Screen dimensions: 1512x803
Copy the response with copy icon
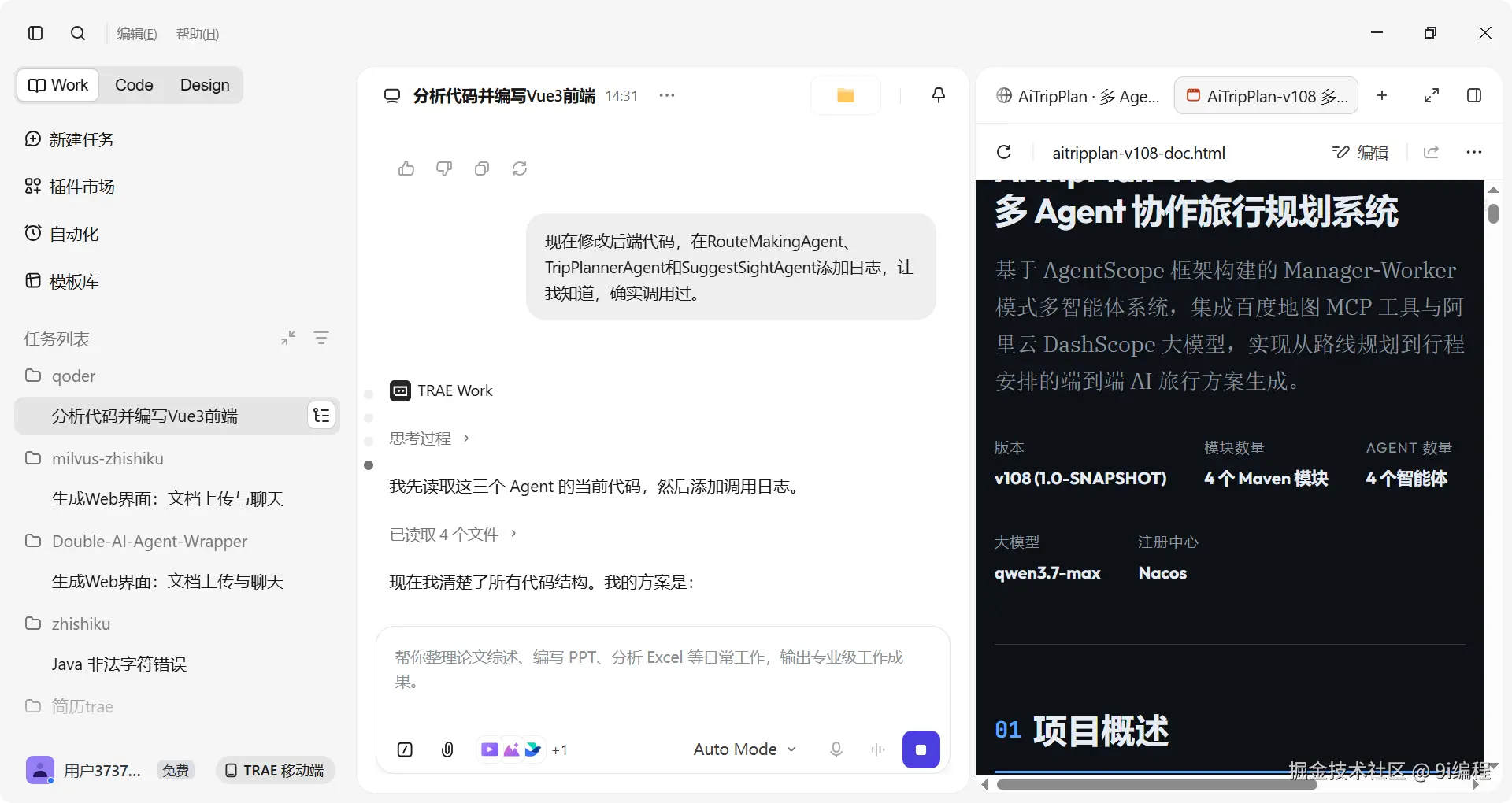tap(482, 168)
